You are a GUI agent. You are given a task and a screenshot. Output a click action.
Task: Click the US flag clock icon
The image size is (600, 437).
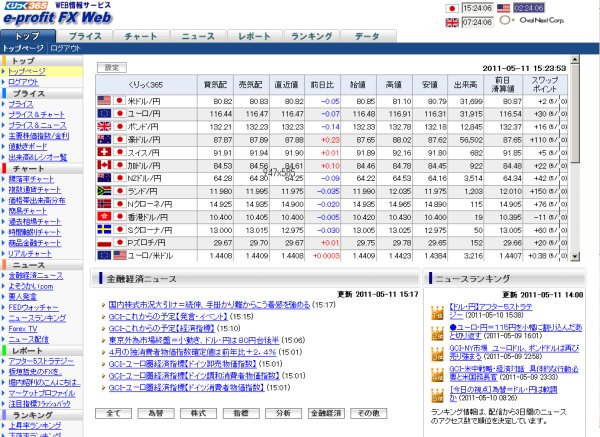pos(503,8)
